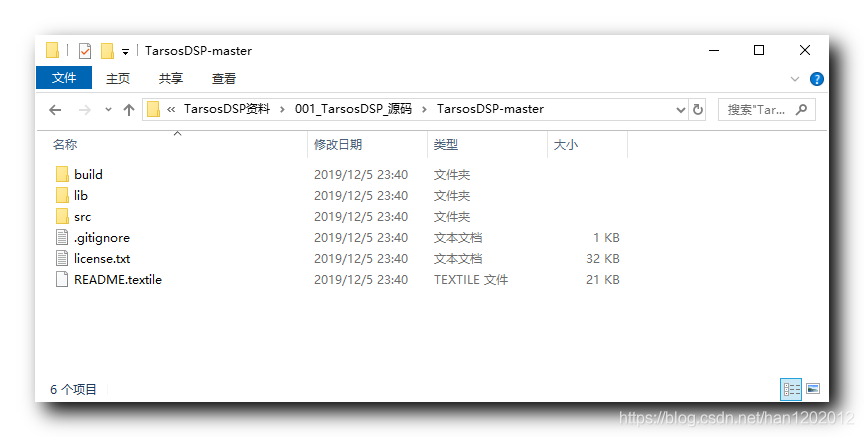Click the title bar folder icon
The image size is (864, 437).
52,50
